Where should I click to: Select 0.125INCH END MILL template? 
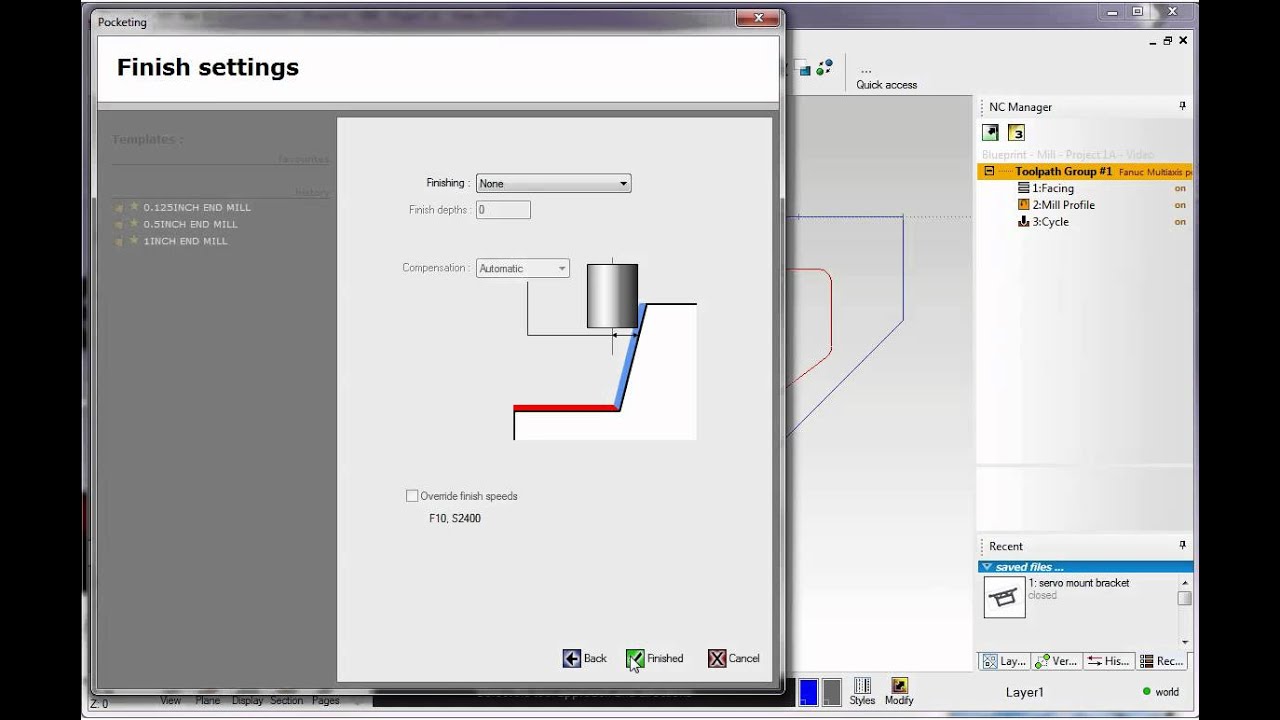(x=197, y=207)
